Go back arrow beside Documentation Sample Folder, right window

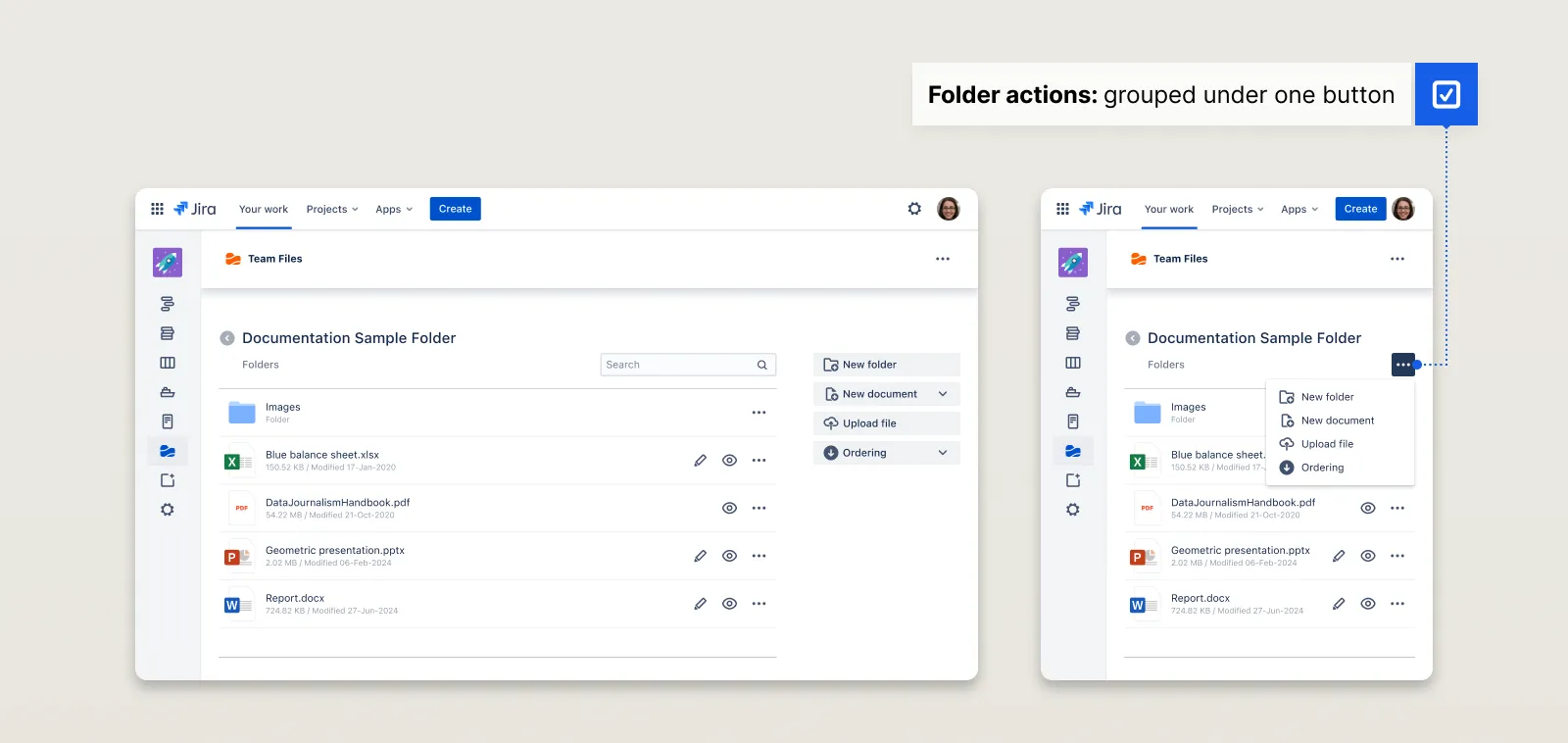(1133, 338)
